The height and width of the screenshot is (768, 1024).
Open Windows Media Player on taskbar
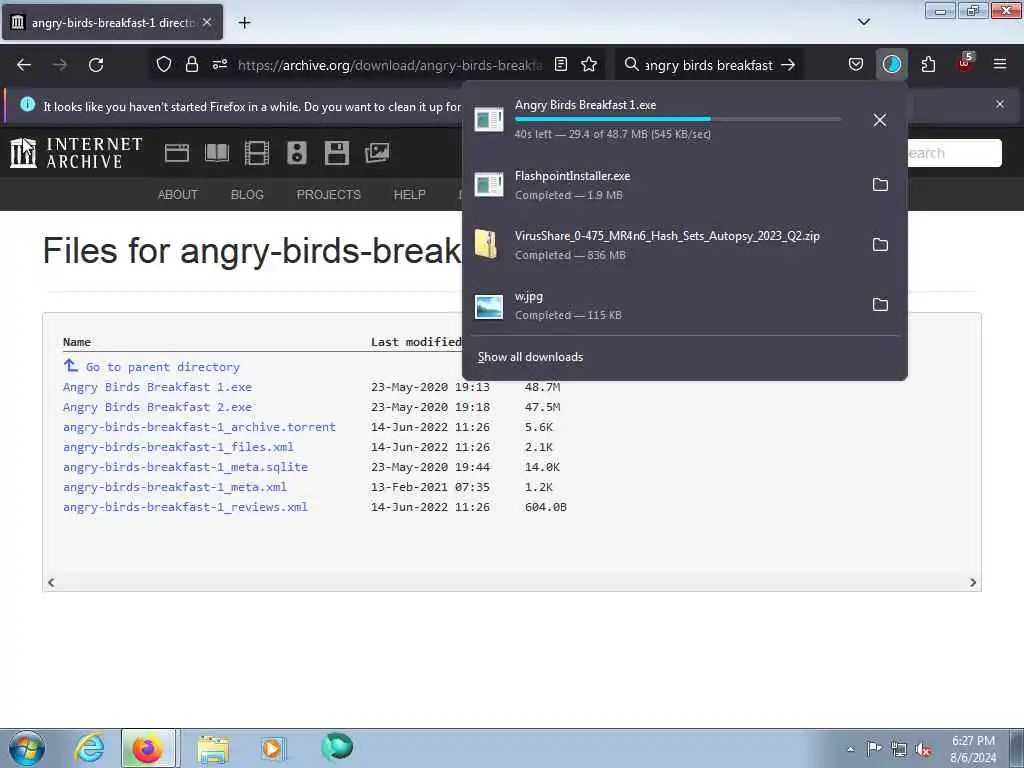click(272, 748)
